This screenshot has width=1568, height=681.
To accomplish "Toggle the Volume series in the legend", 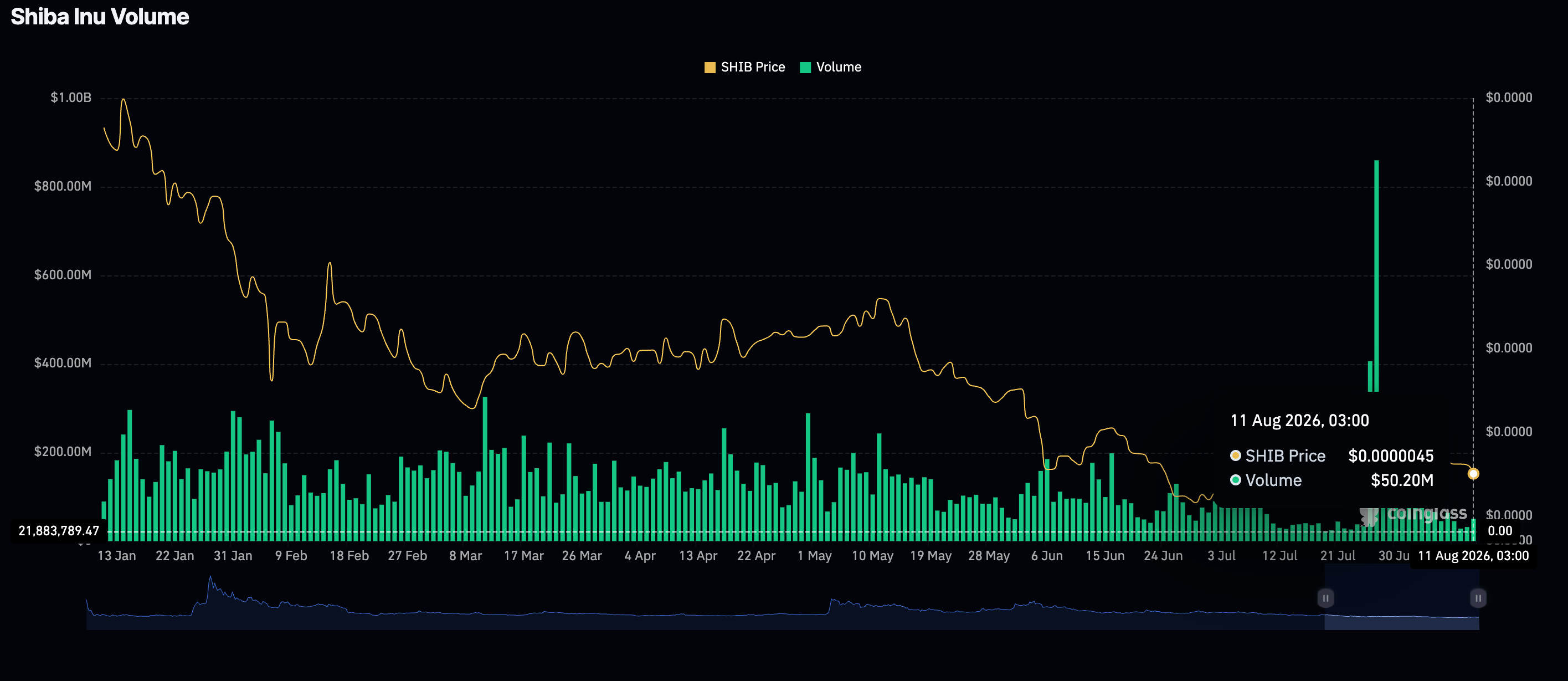I will click(x=830, y=67).
